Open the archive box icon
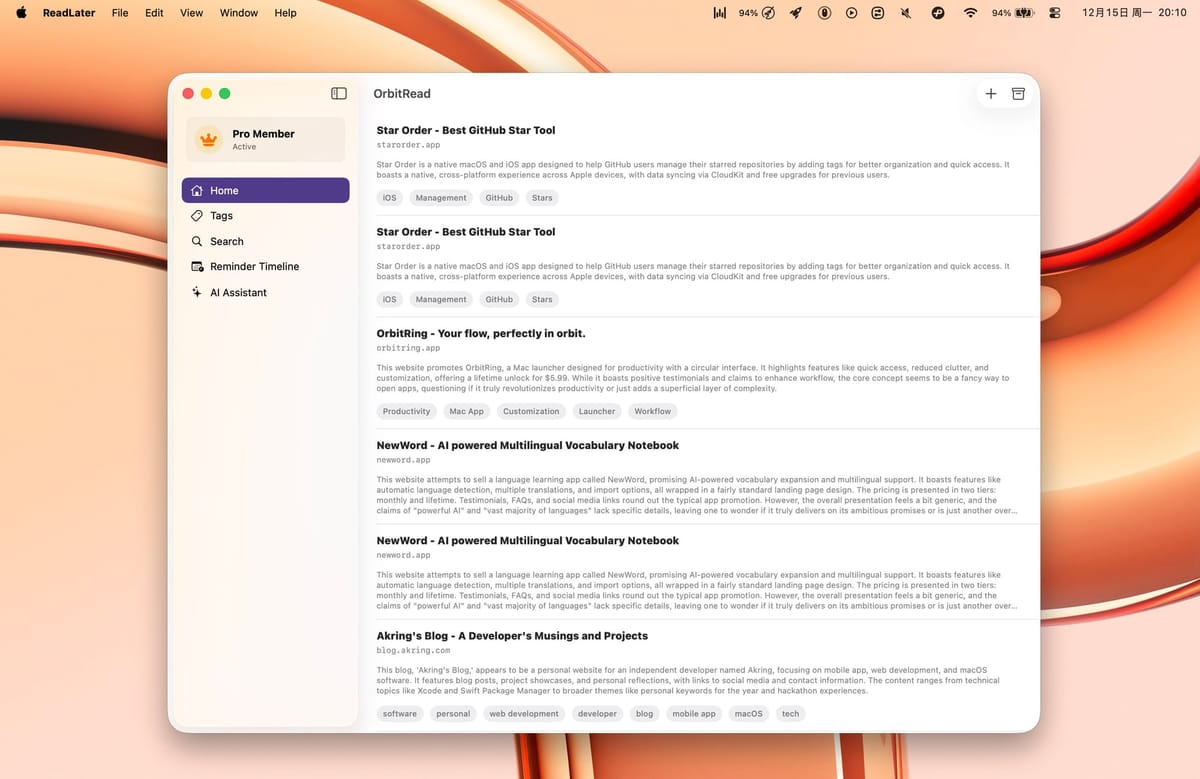This screenshot has width=1200, height=779. coord(1018,93)
